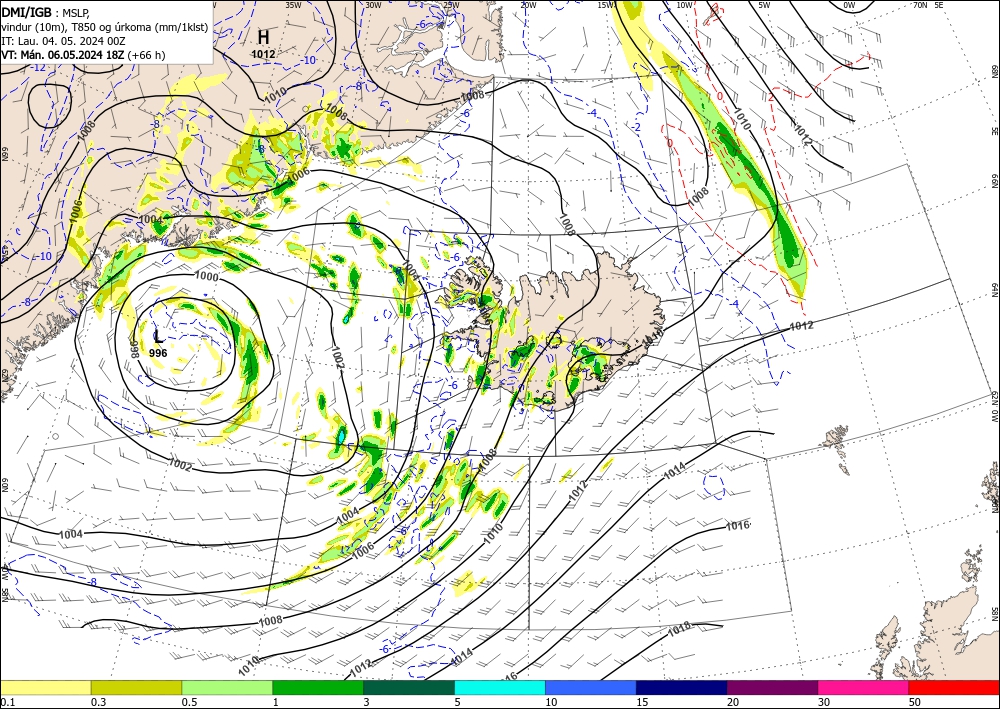Select the navy 15–20 legend swatch
This screenshot has width=1000, height=709.
click(682, 687)
